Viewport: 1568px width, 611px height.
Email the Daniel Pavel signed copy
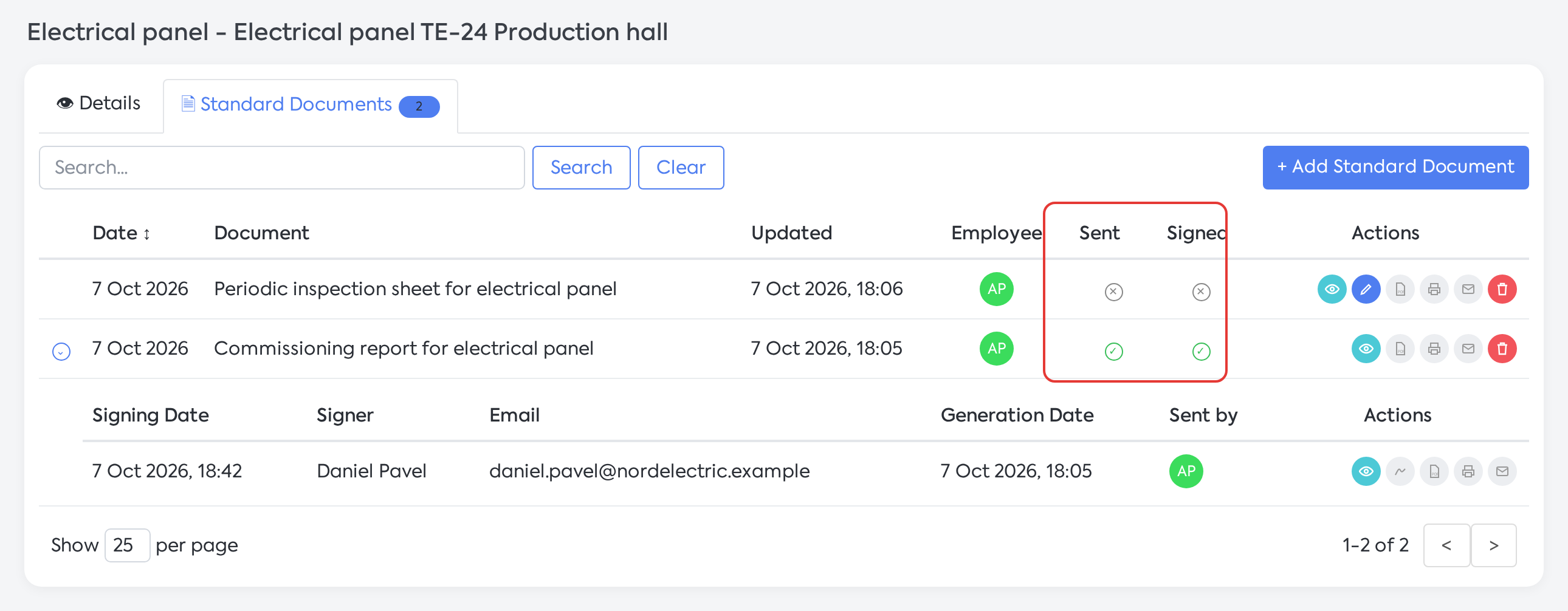point(1502,471)
